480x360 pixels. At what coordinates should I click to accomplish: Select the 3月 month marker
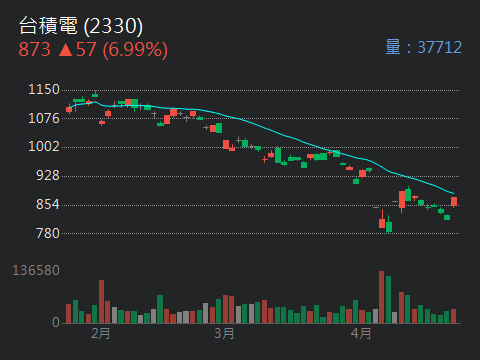[x=224, y=333]
